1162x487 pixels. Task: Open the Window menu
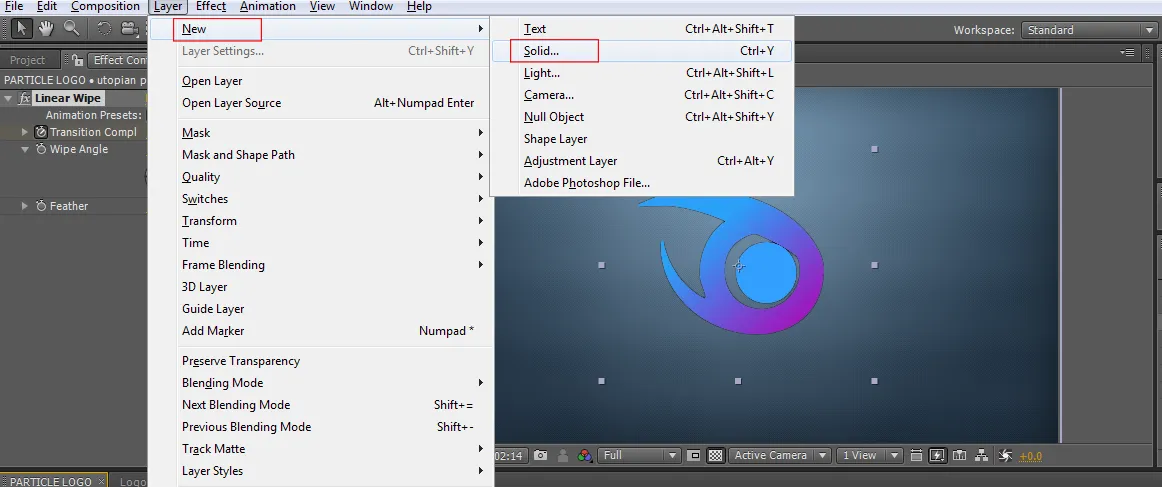[371, 7]
